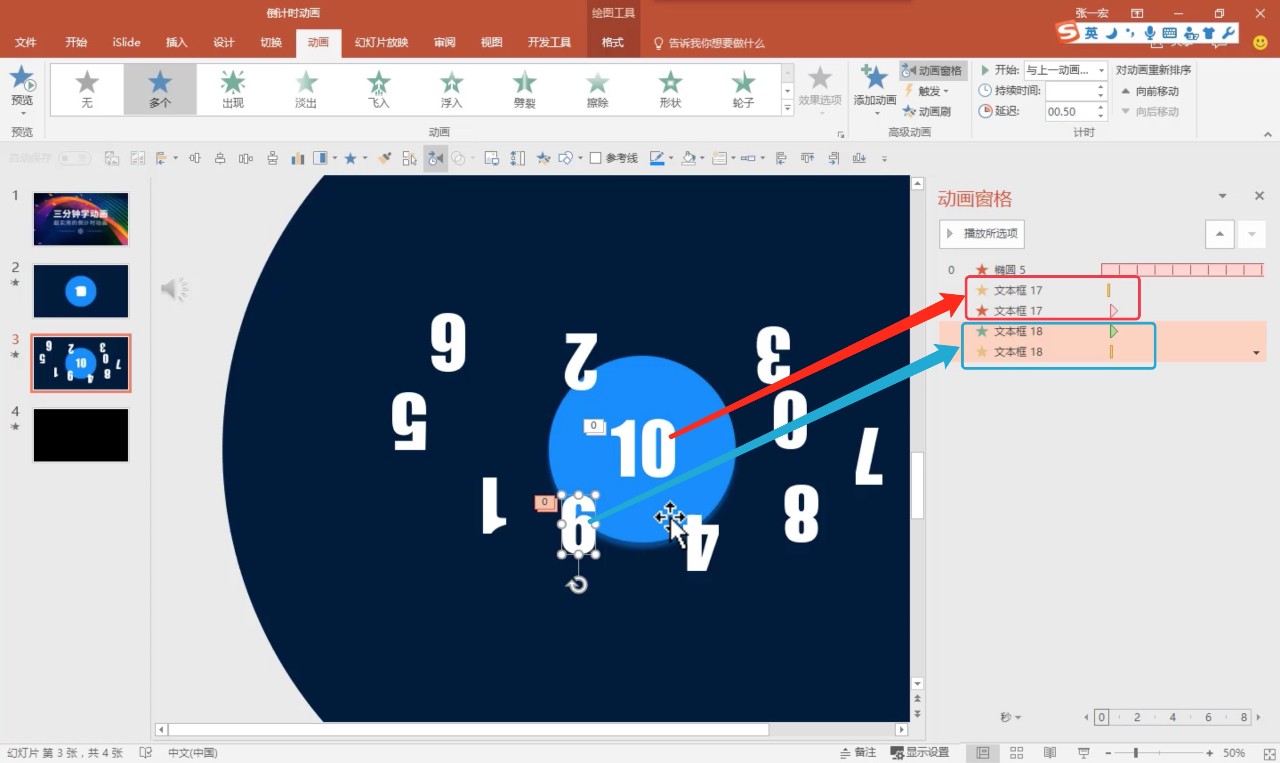Toggle the 自动保存 autosave switch
The width and height of the screenshot is (1280, 763).
(74, 158)
